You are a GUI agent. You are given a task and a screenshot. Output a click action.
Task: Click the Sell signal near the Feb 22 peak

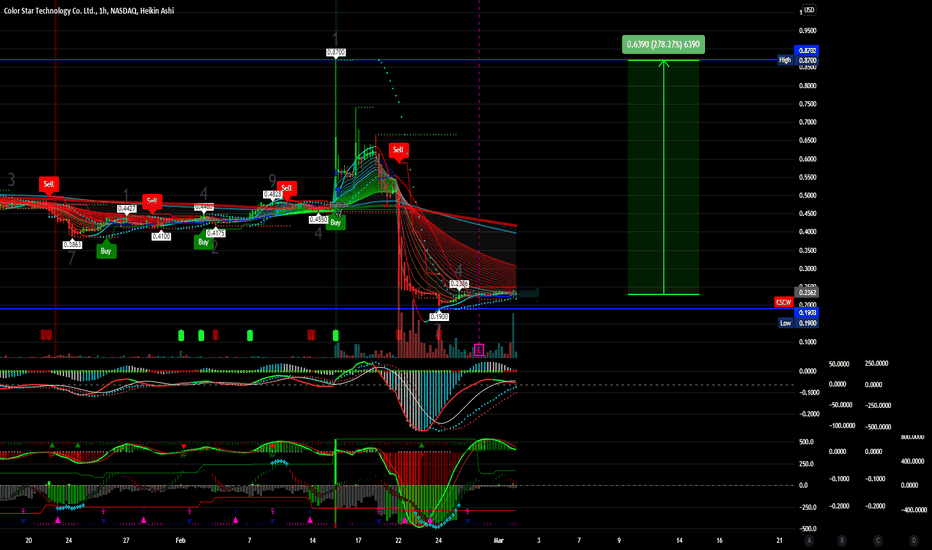click(x=398, y=150)
